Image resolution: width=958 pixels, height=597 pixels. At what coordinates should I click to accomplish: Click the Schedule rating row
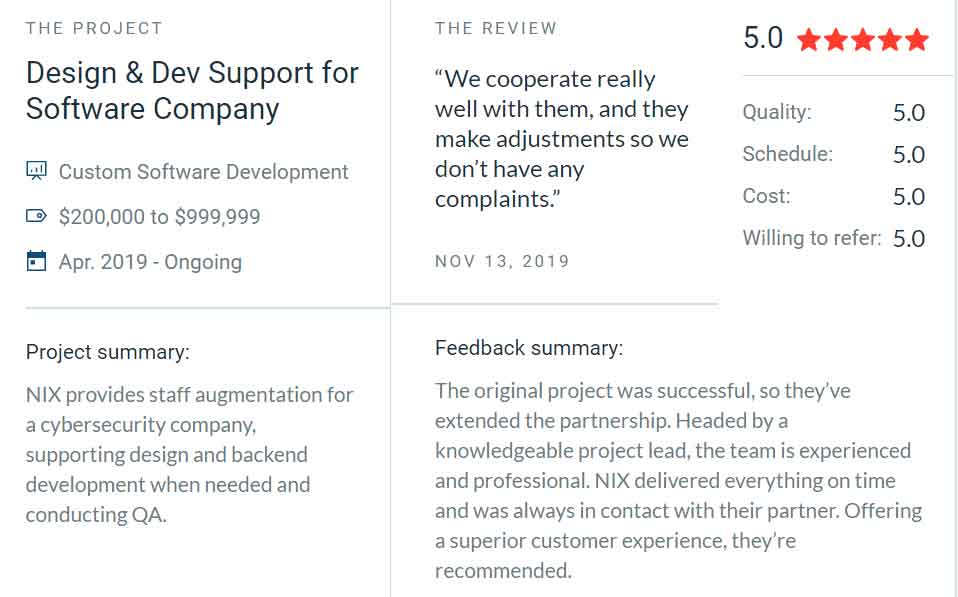[834, 154]
